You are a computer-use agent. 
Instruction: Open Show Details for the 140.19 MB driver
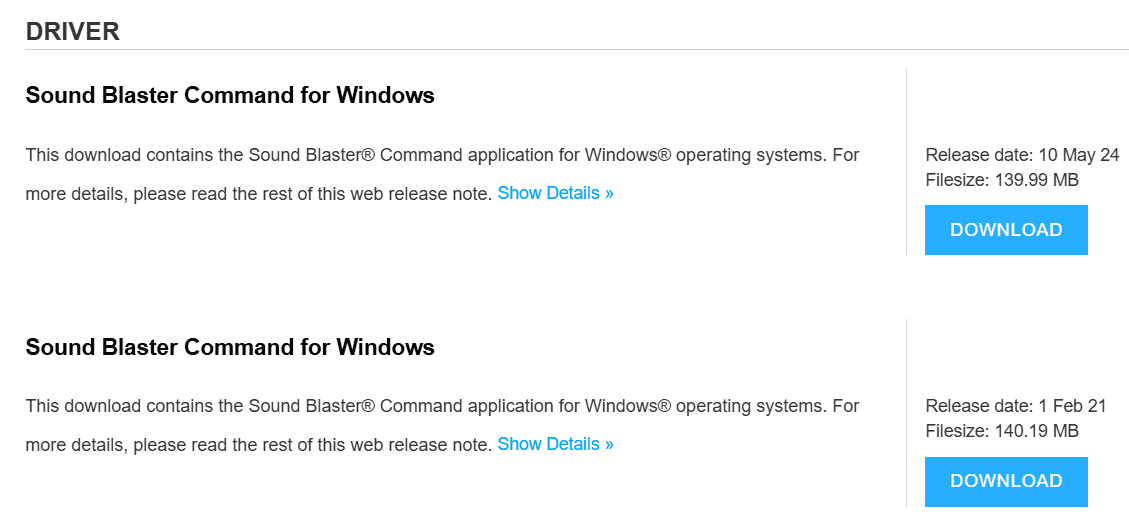(x=555, y=444)
